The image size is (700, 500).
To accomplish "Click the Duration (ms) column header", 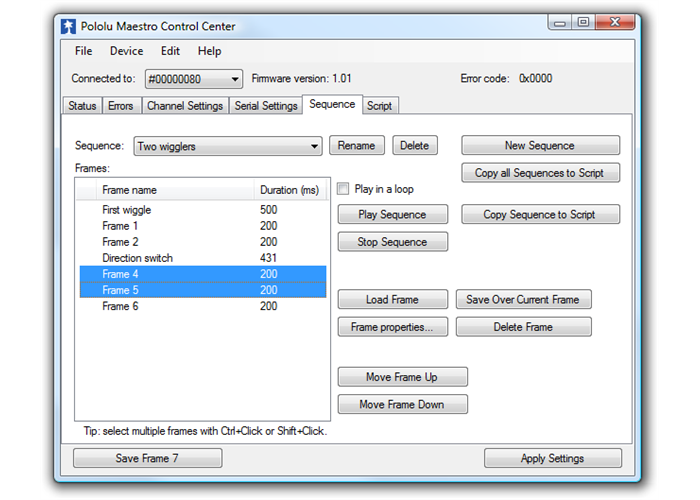I will tap(289, 190).
